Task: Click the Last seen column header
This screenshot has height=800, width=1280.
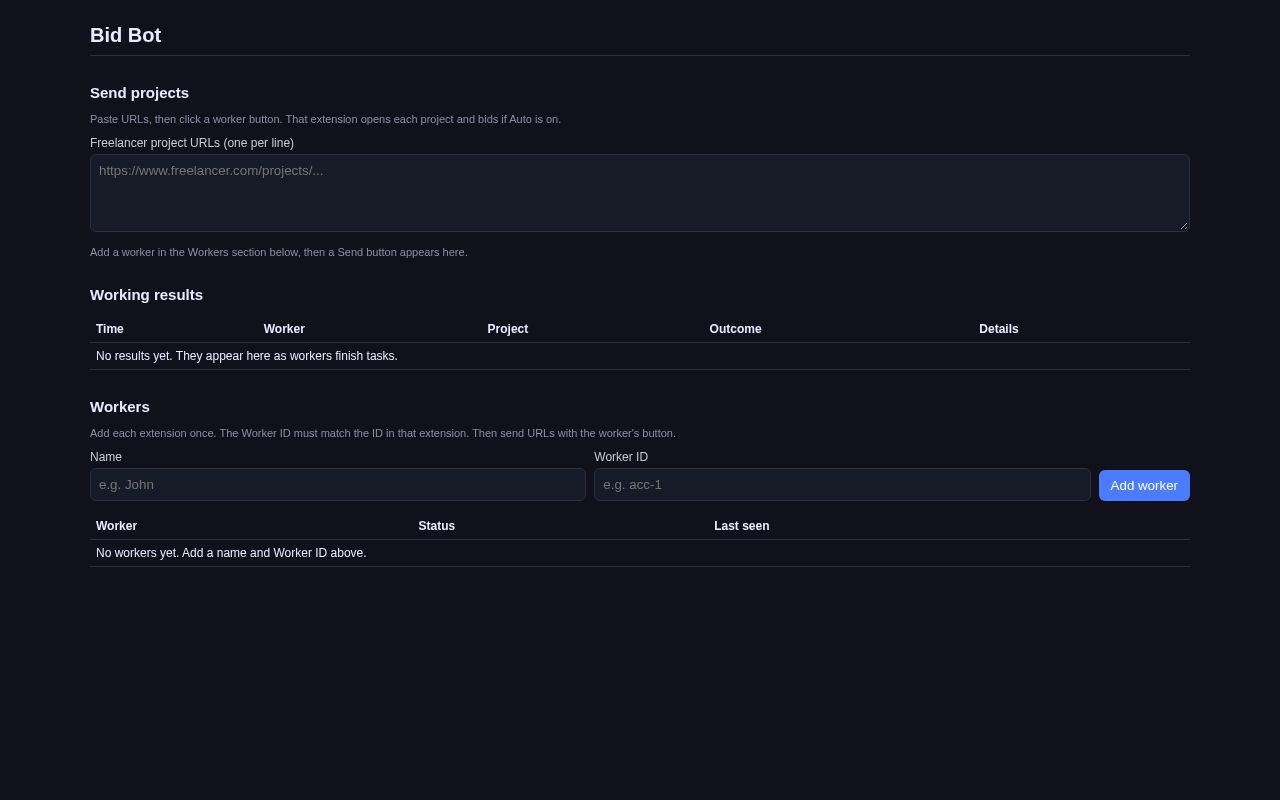Action: 742,526
